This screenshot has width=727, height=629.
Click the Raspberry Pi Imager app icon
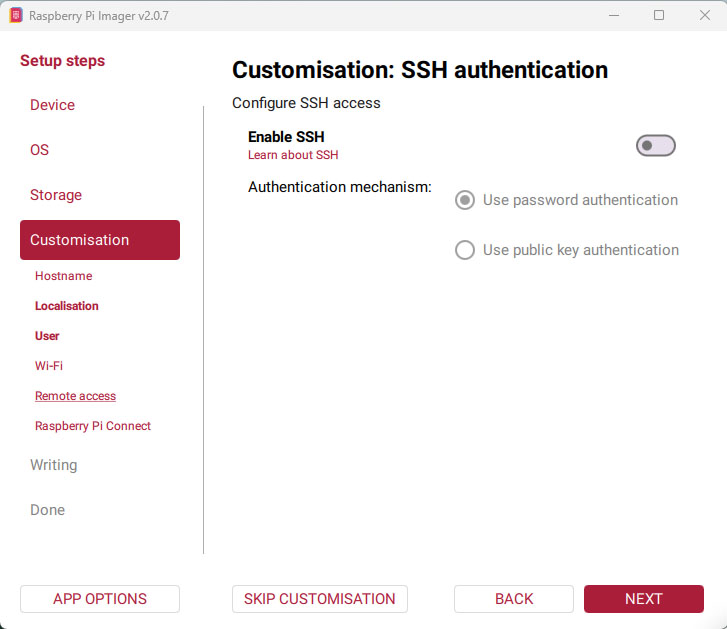(x=16, y=15)
